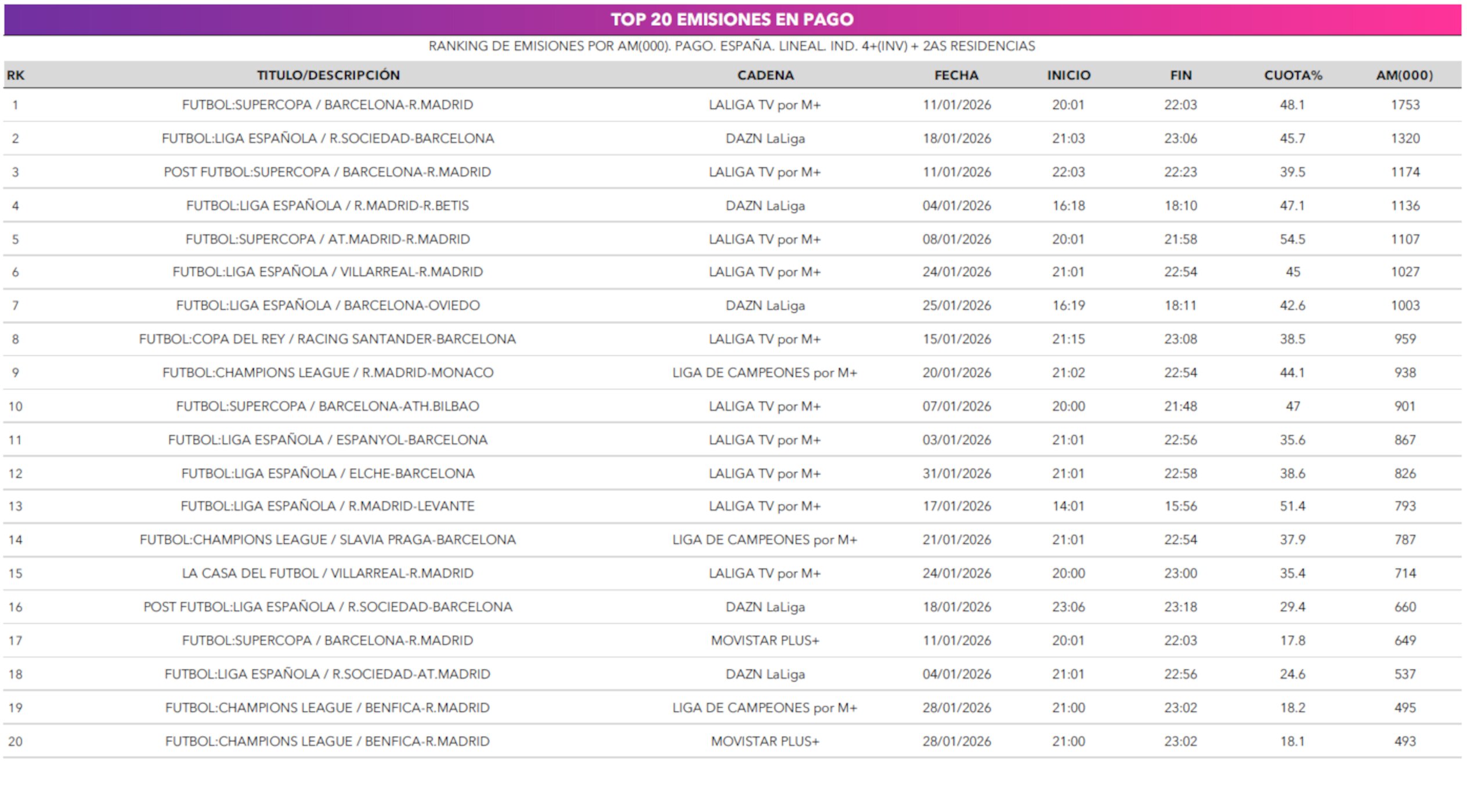1467x812 pixels.
Task: Select the TOP 20 EMISIONES EN PAGO title banner
Action: point(733,19)
